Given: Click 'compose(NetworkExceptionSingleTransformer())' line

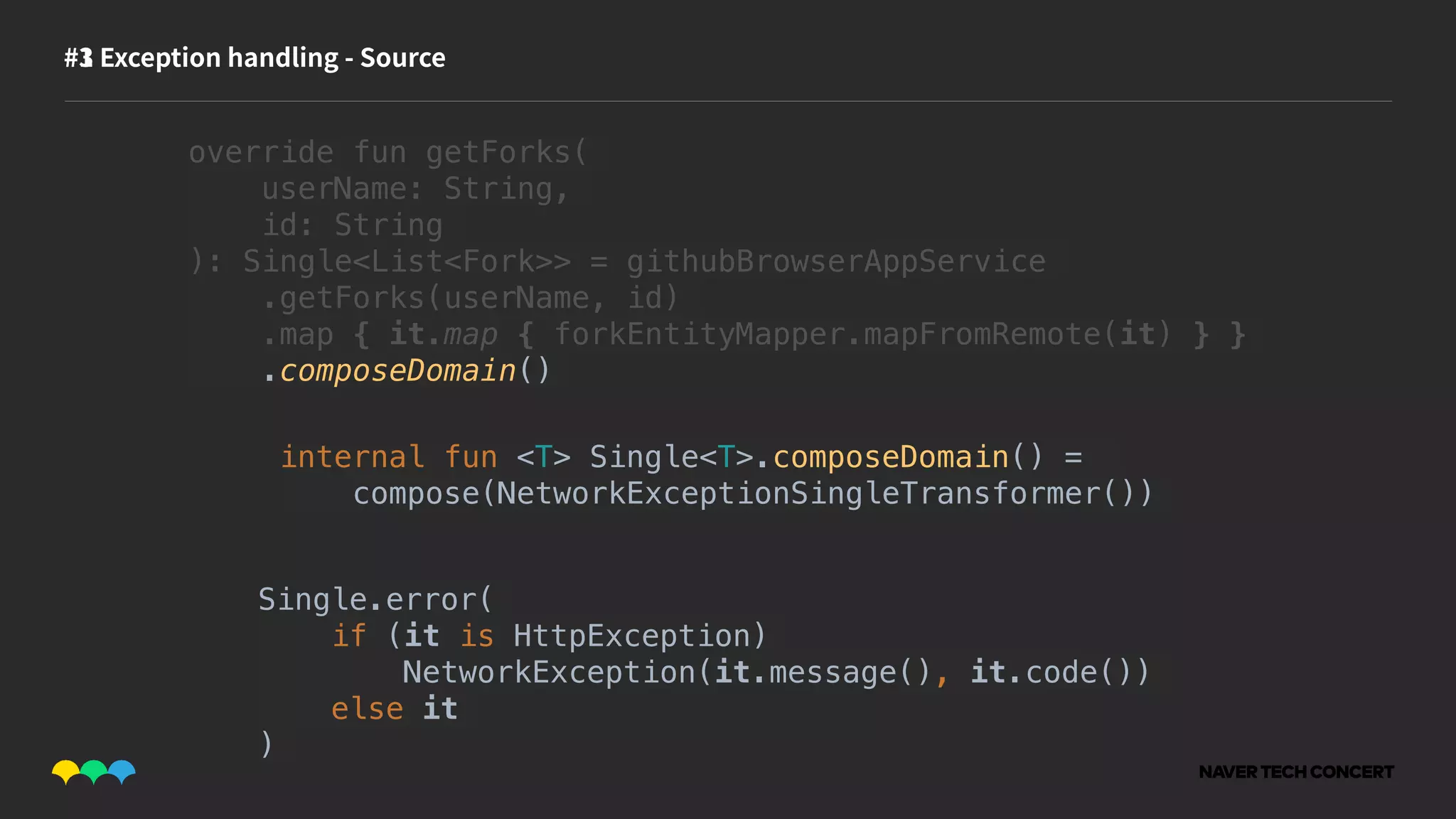Looking at the screenshot, I should 753,493.
